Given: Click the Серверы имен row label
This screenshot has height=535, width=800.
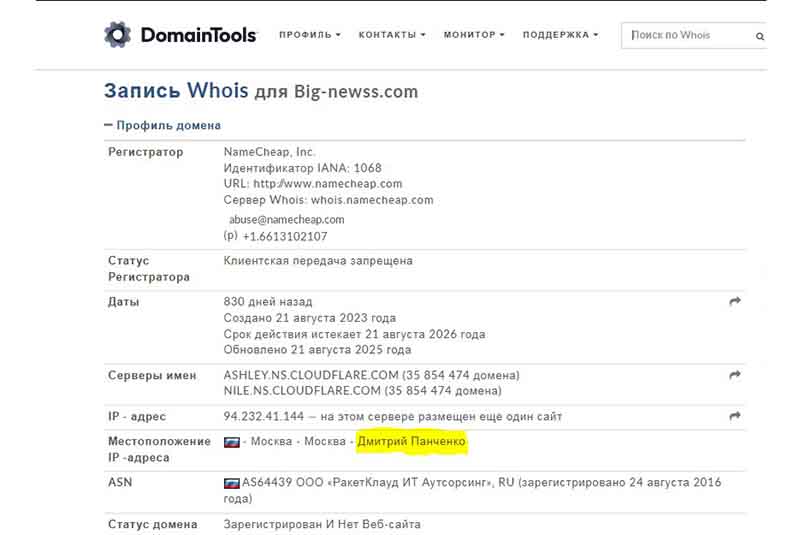Looking at the screenshot, I should [152, 375].
